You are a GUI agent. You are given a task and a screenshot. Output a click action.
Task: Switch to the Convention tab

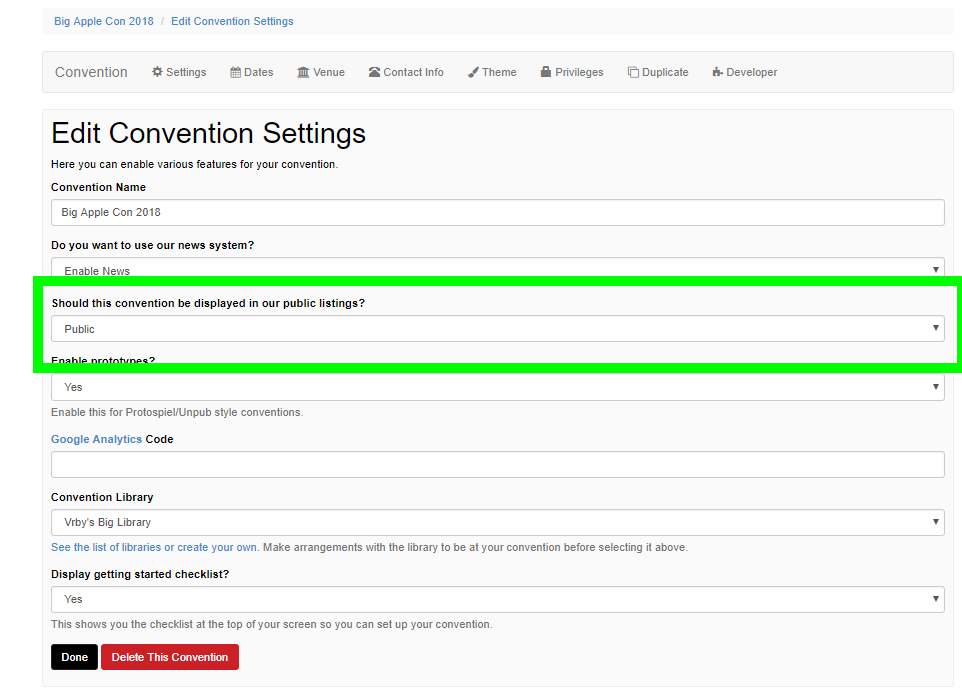91,71
